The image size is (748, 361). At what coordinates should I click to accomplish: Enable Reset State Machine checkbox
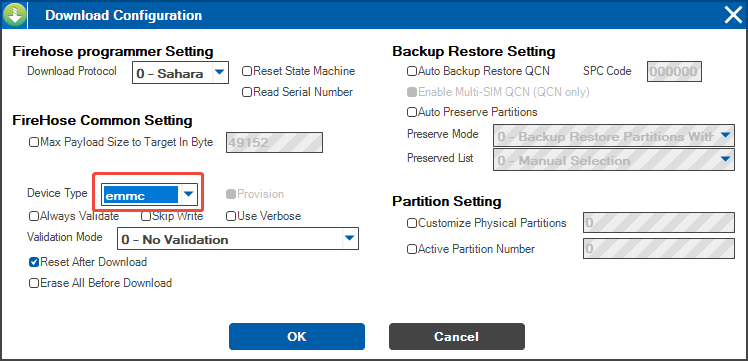pyautogui.click(x=247, y=72)
